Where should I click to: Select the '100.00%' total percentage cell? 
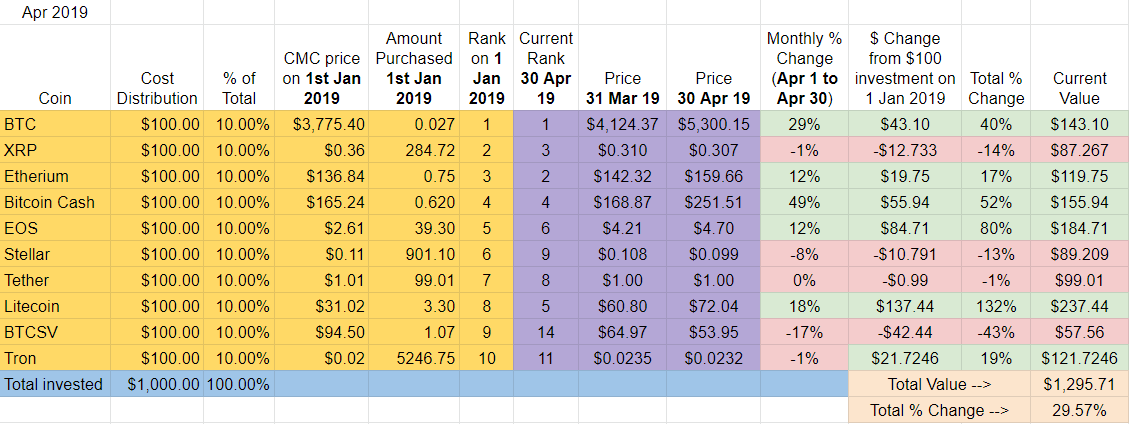tap(239, 384)
